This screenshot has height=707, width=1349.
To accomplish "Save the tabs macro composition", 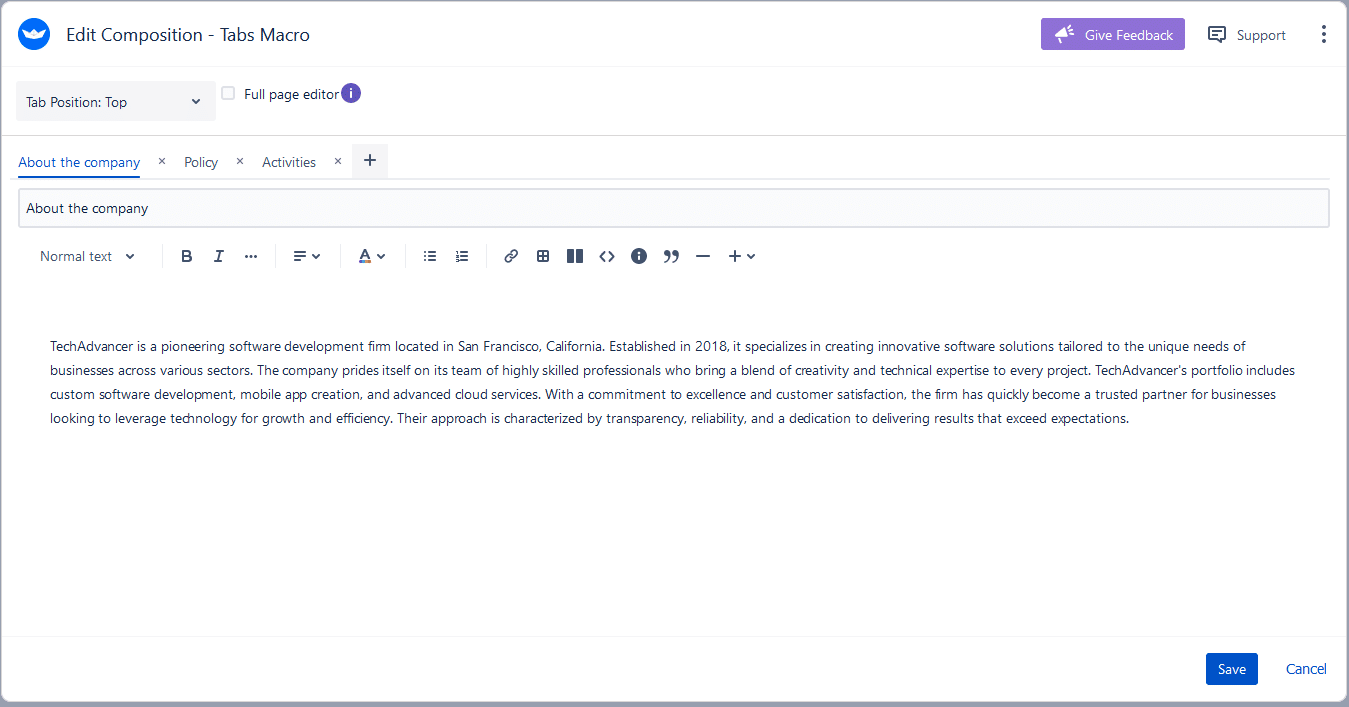I will 1231,668.
